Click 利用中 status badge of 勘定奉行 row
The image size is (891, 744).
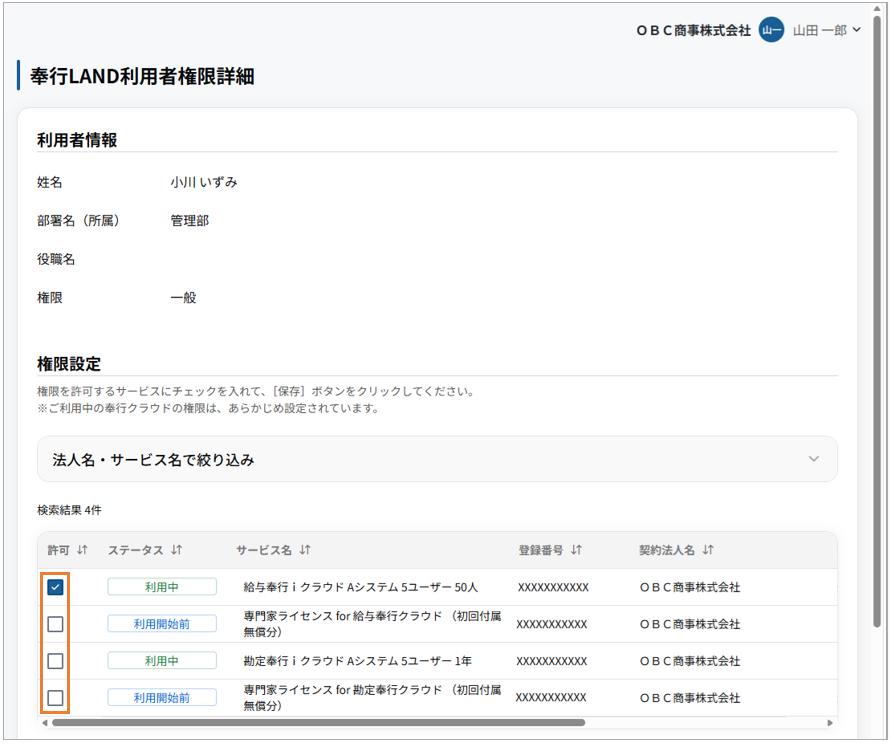pyautogui.click(x=162, y=661)
